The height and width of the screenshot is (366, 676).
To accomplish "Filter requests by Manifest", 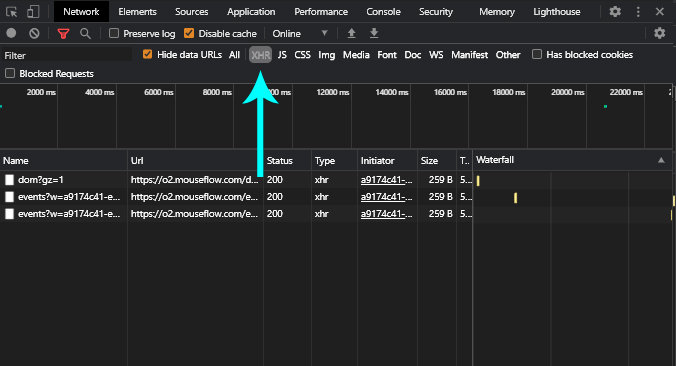I will pyautogui.click(x=469, y=55).
